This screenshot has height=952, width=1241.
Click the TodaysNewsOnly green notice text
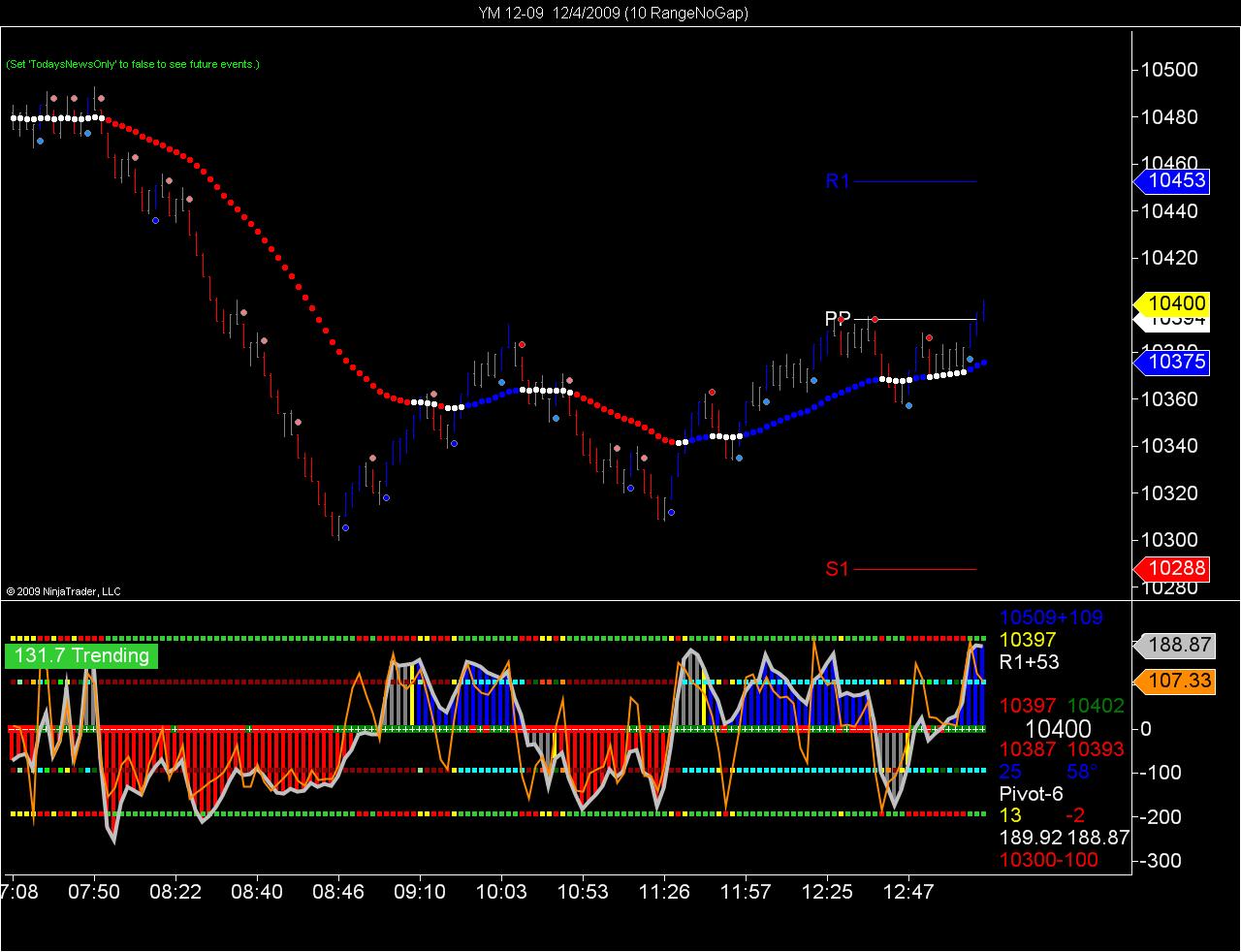(133, 64)
